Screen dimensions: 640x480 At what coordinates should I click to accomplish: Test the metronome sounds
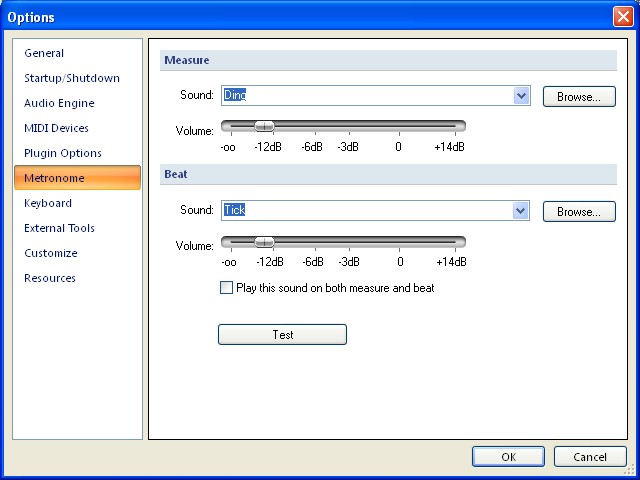[282, 335]
